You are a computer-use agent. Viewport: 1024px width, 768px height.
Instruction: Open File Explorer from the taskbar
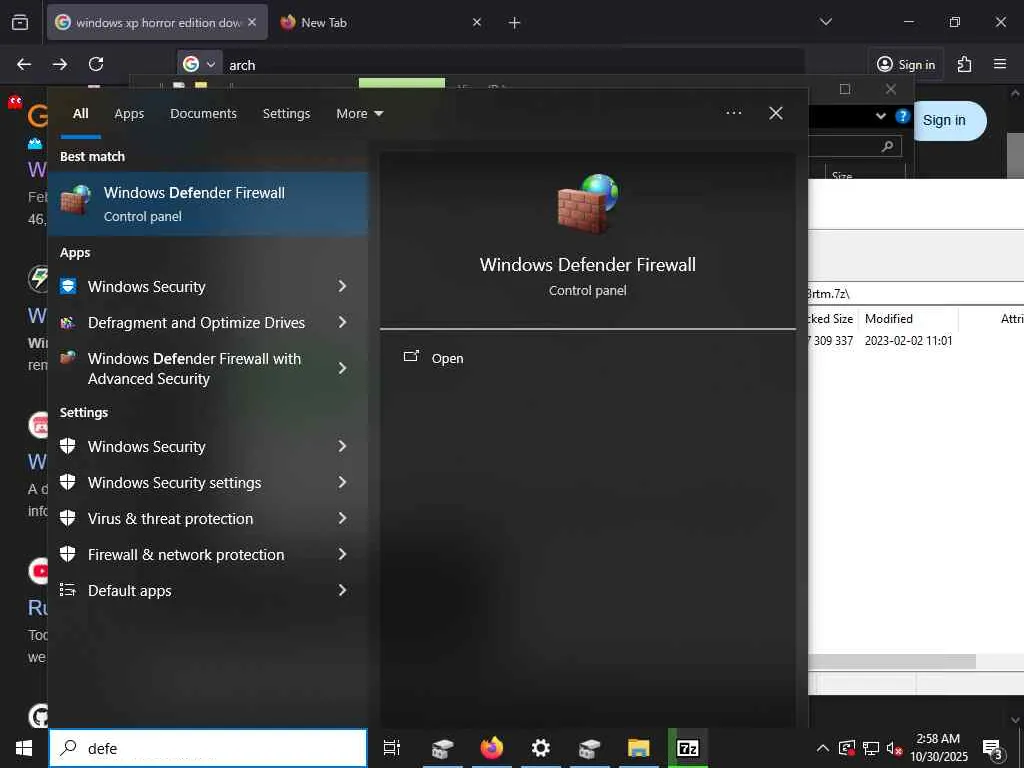[638, 748]
